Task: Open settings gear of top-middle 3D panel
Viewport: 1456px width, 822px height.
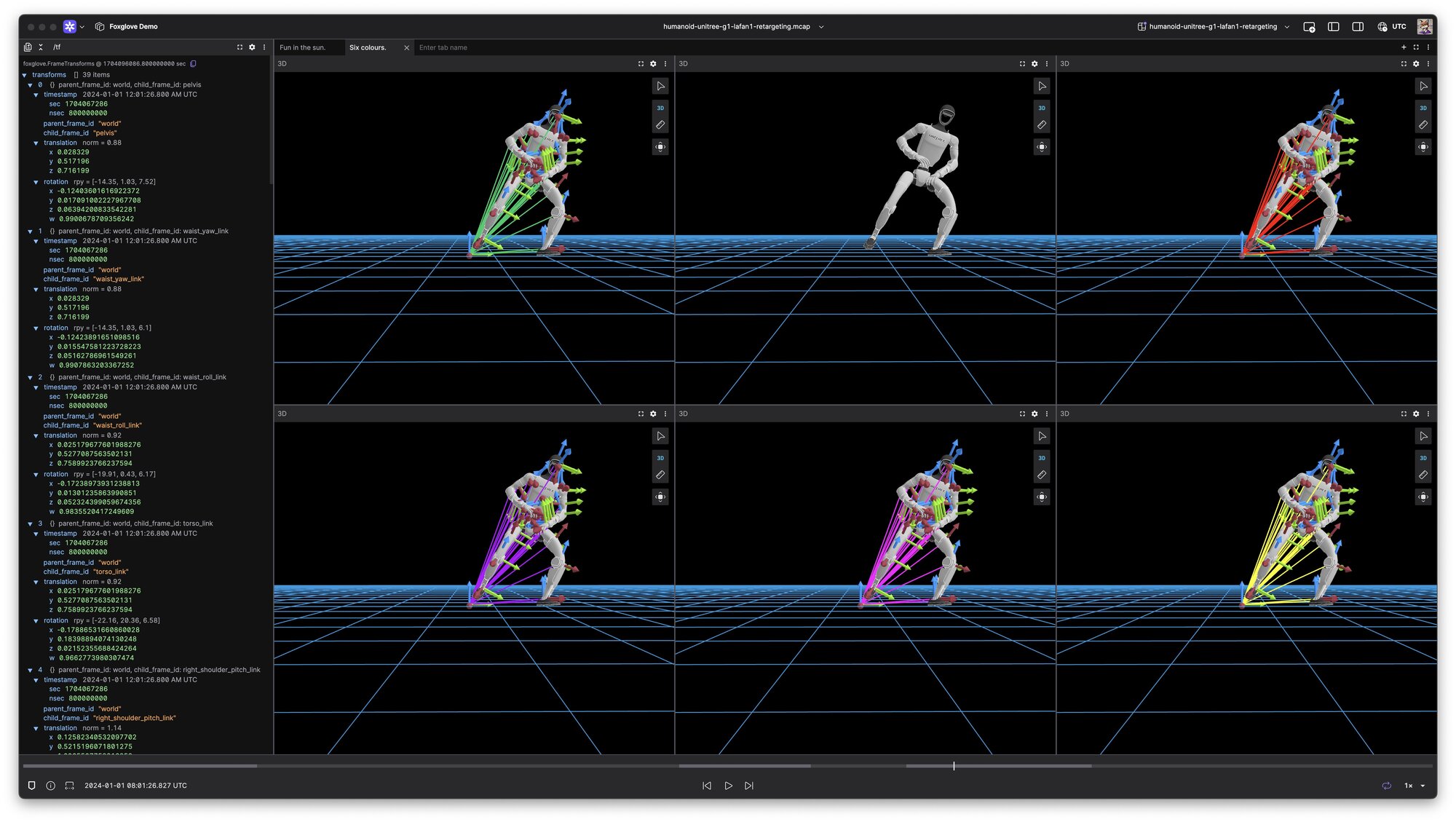Action: [x=1034, y=64]
